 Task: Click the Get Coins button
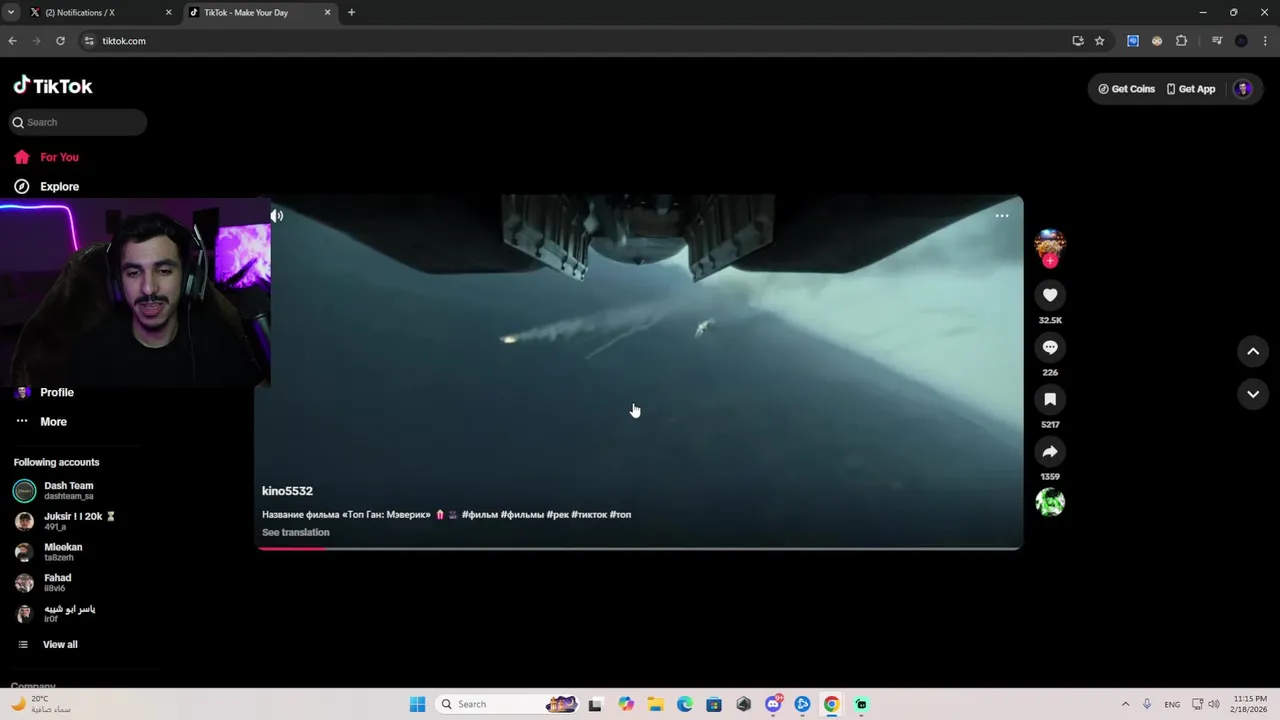(x=1126, y=89)
